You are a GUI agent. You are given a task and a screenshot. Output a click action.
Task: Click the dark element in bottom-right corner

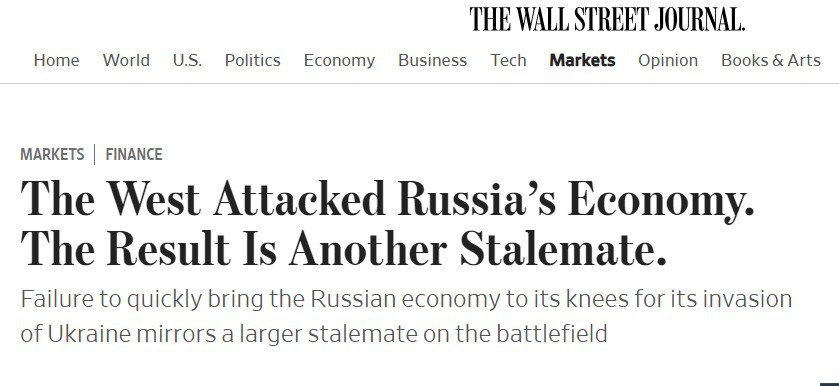[x=829, y=384]
